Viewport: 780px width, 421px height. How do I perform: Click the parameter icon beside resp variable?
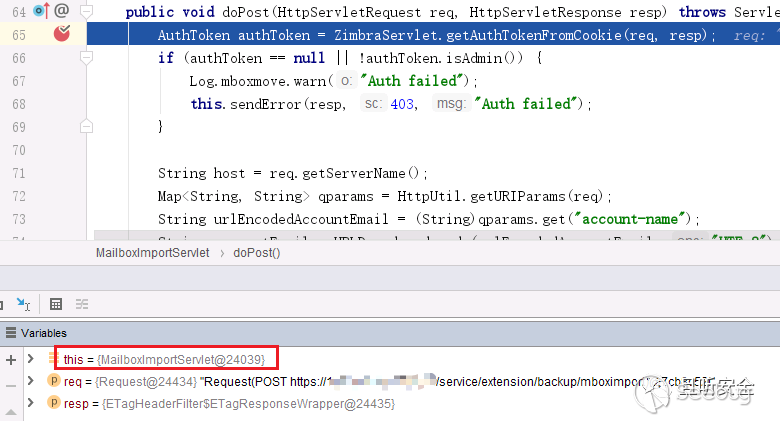(x=54, y=403)
